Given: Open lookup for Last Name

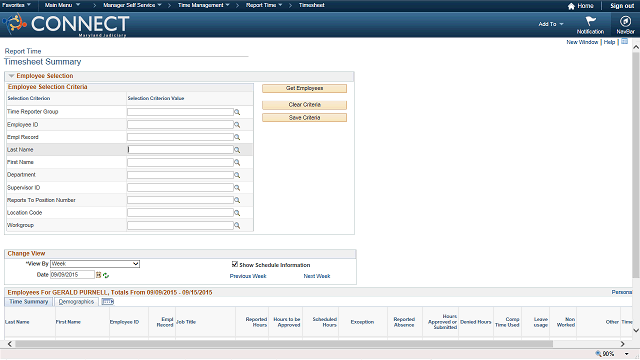Looking at the screenshot, I should pyautogui.click(x=237, y=150).
